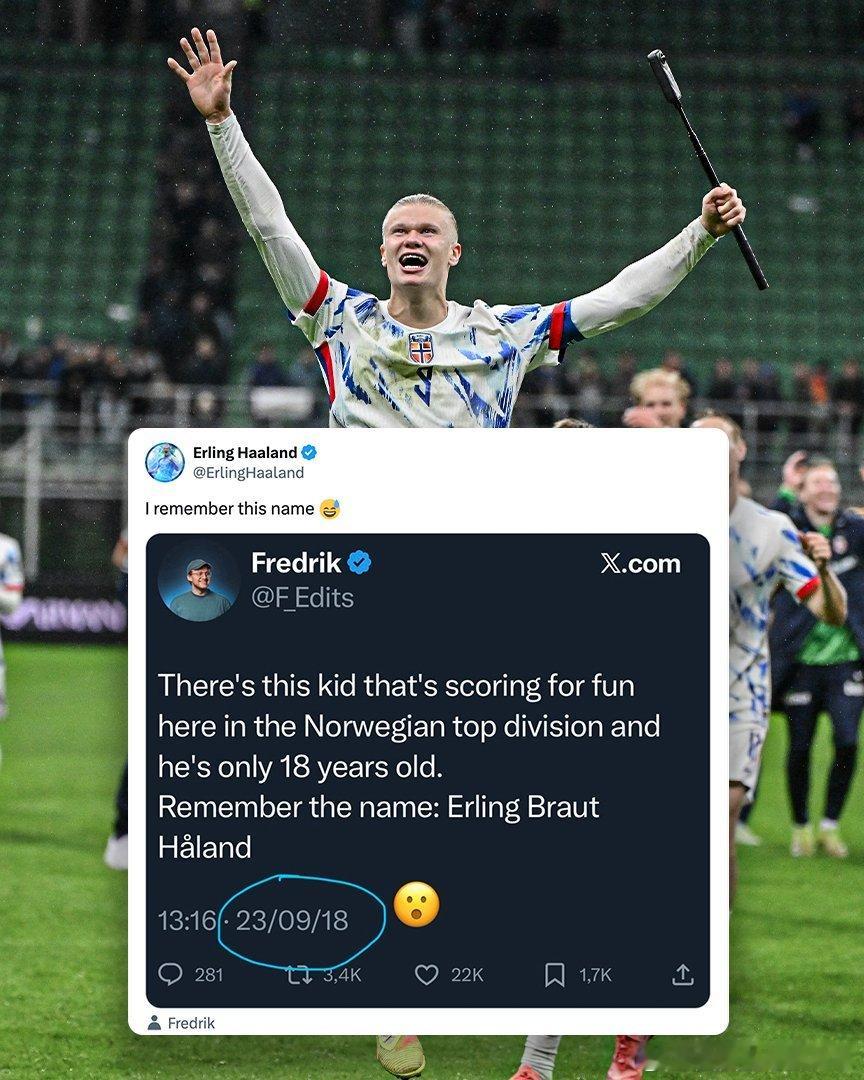Click the surprised face emoji
This screenshot has height=1080, width=864.
417,904
